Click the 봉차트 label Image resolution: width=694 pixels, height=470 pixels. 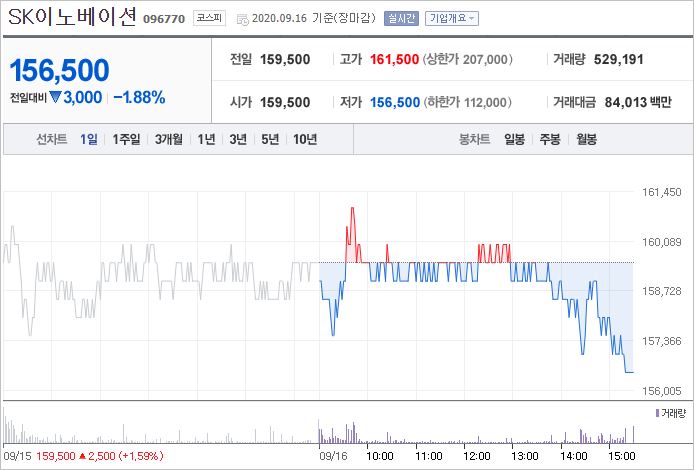click(474, 139)
